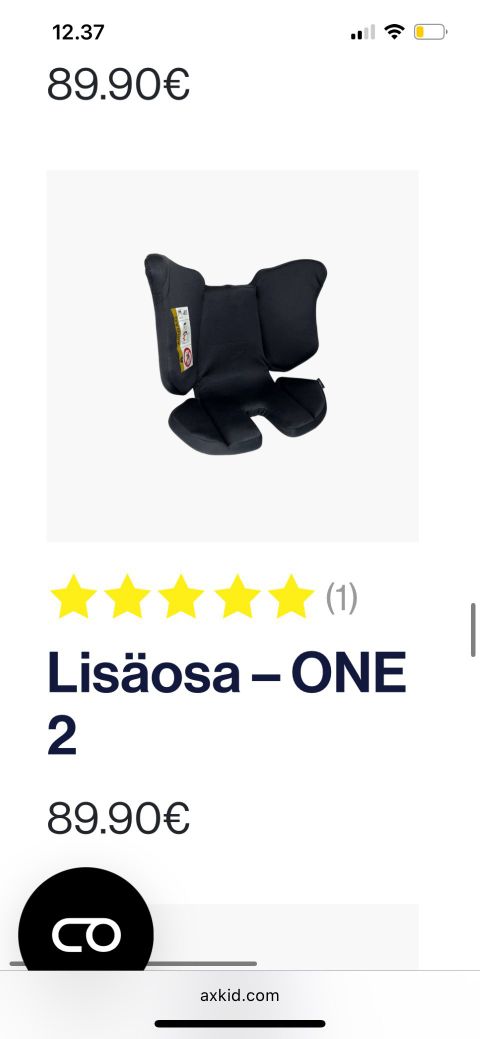The width and height of the screenshot is (480, 1039).
Task: Tap the cellular signal bars icon
Action: [363, 32]
